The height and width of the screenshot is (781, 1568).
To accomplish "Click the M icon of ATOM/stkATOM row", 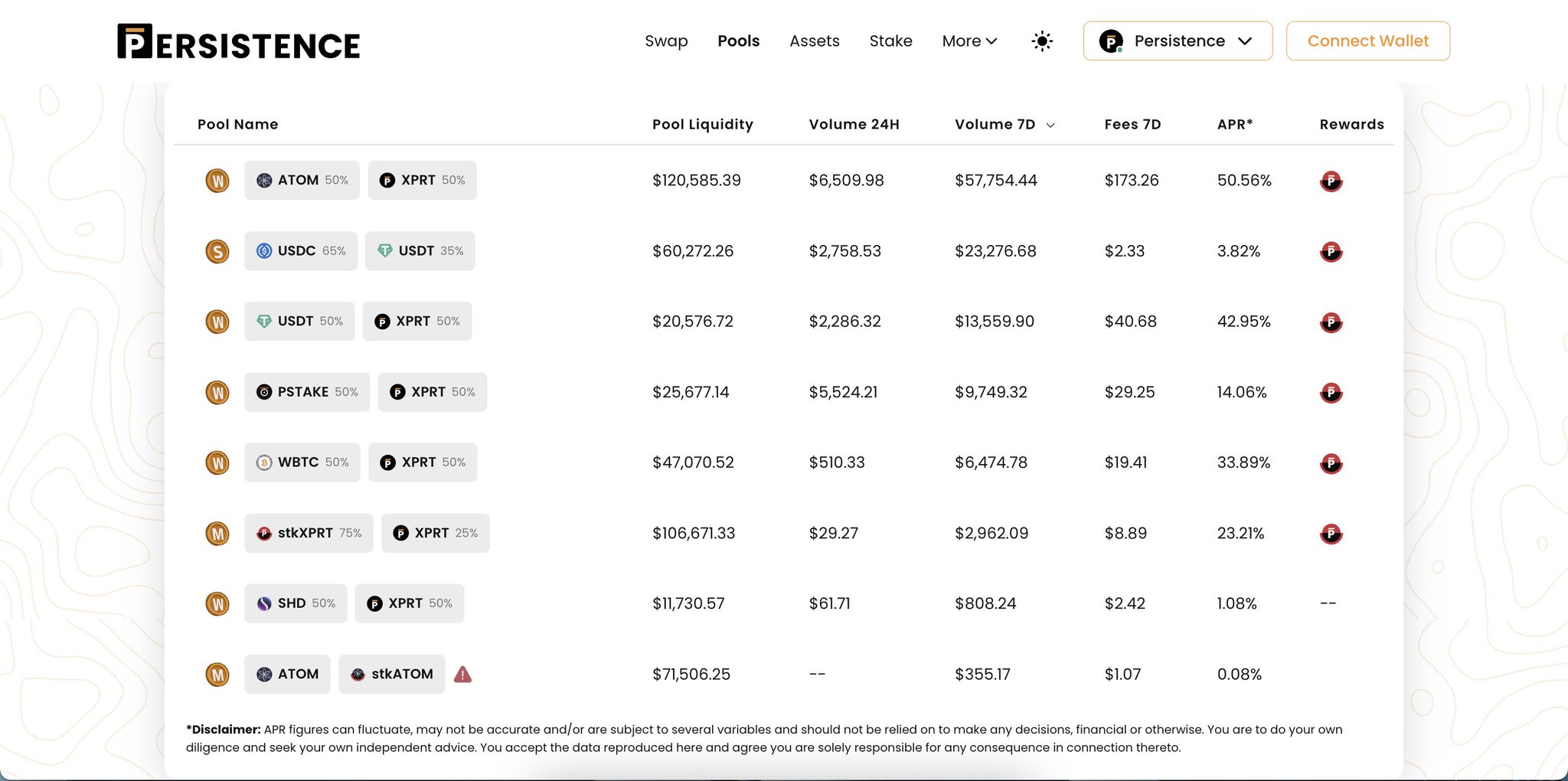I will click(x=217, y=674).
